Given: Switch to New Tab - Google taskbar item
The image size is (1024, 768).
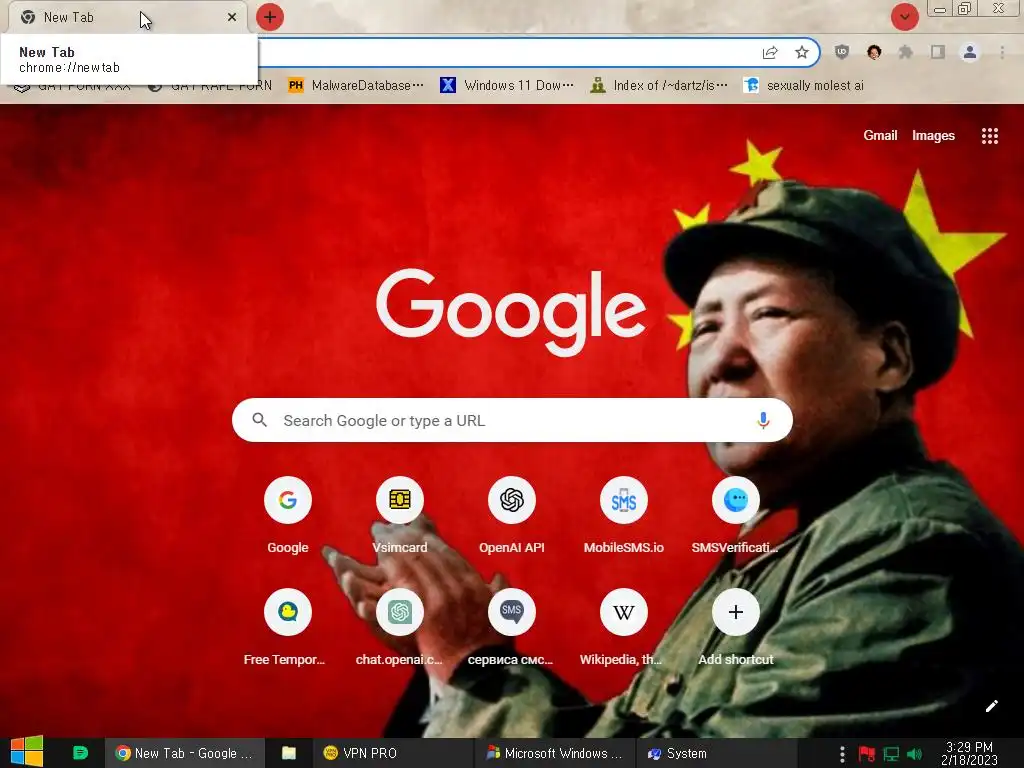Looking at the screenshot, I should (184, 753).
